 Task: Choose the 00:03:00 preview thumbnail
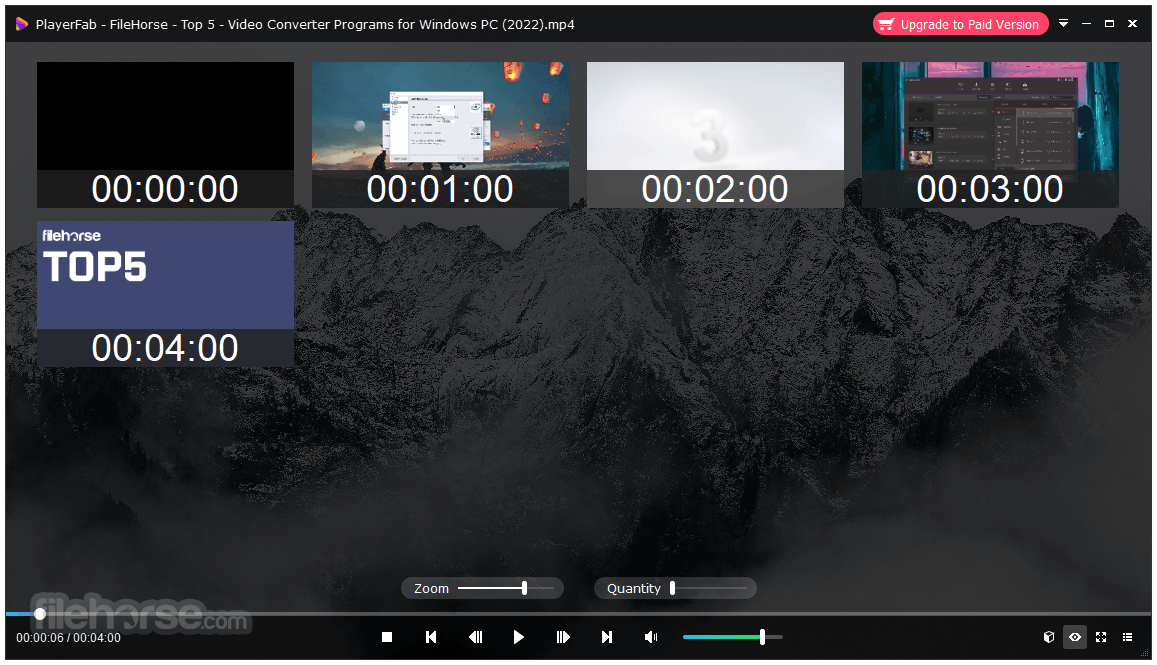click(x=990, y=134)
